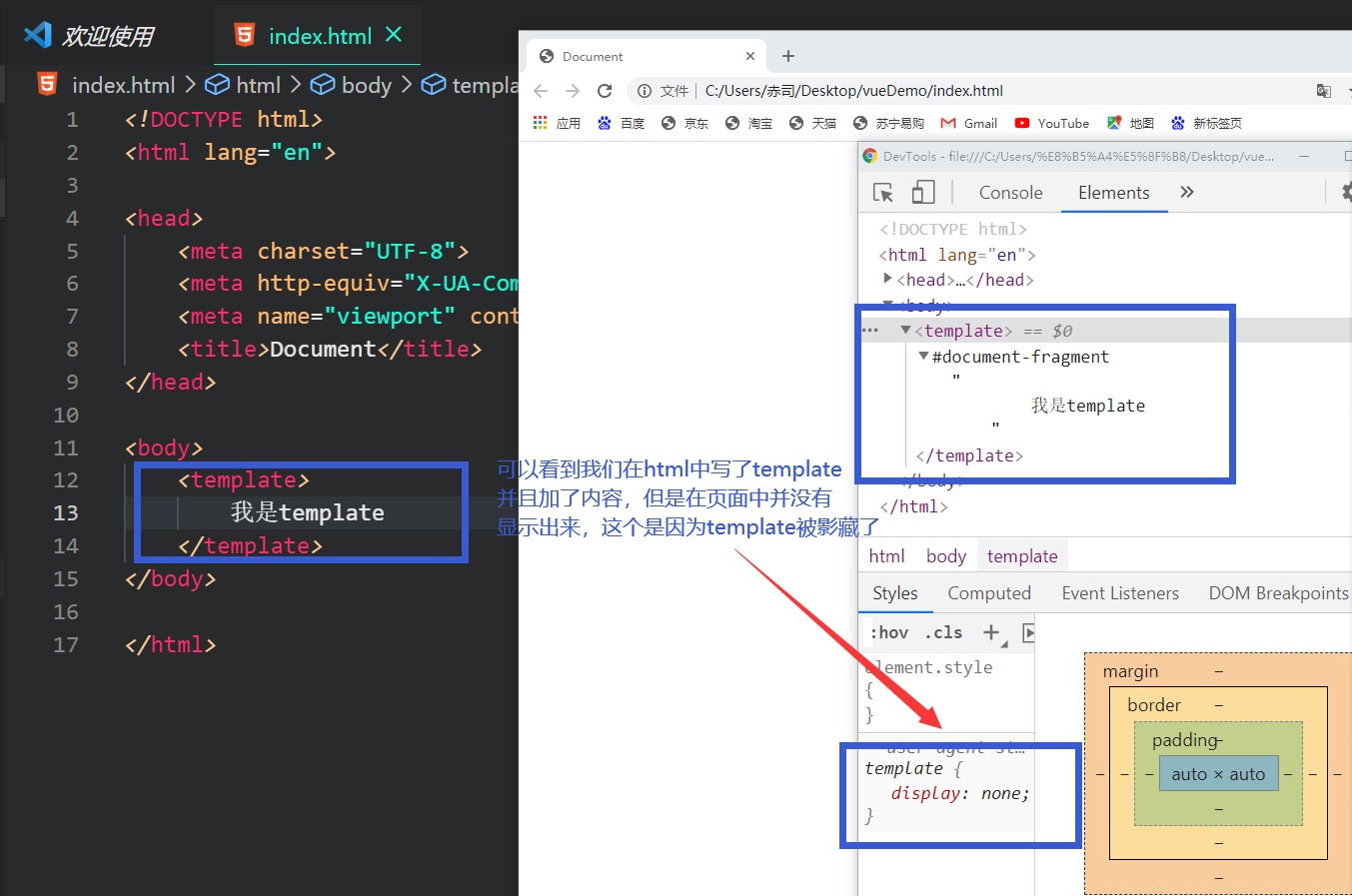
Task: Expand the head node in Elements tree
Action: 887,279
